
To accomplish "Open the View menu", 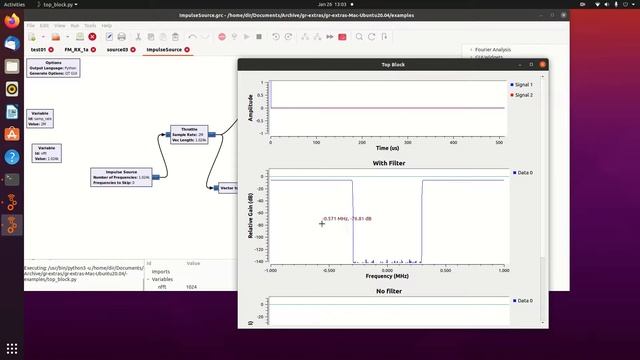I will tap(60, 25).
